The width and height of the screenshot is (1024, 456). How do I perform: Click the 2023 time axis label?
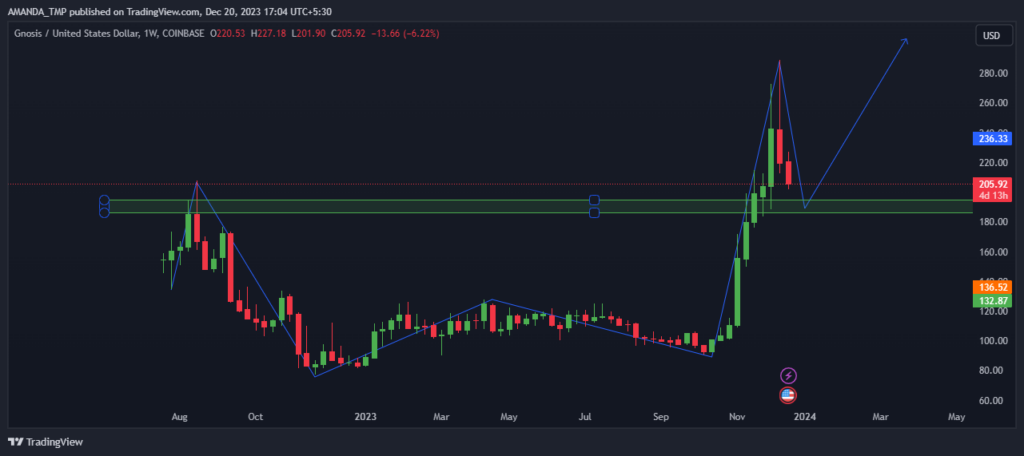click(x=365, y=416)
